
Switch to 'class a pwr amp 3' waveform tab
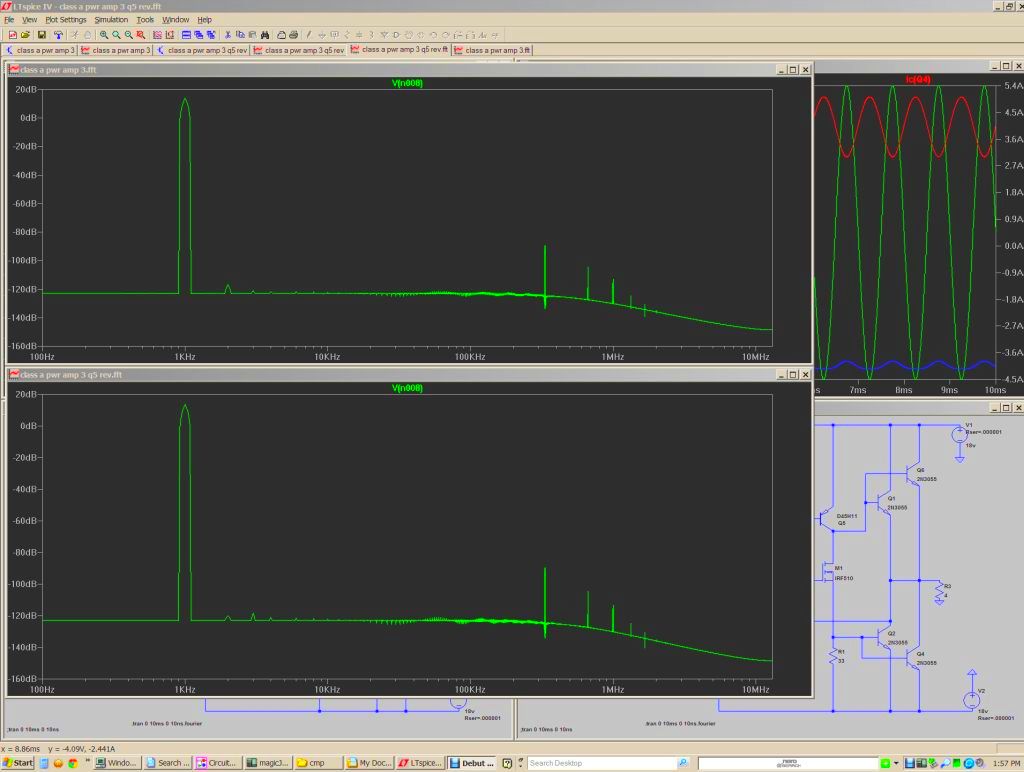click(x=116, y=50)
